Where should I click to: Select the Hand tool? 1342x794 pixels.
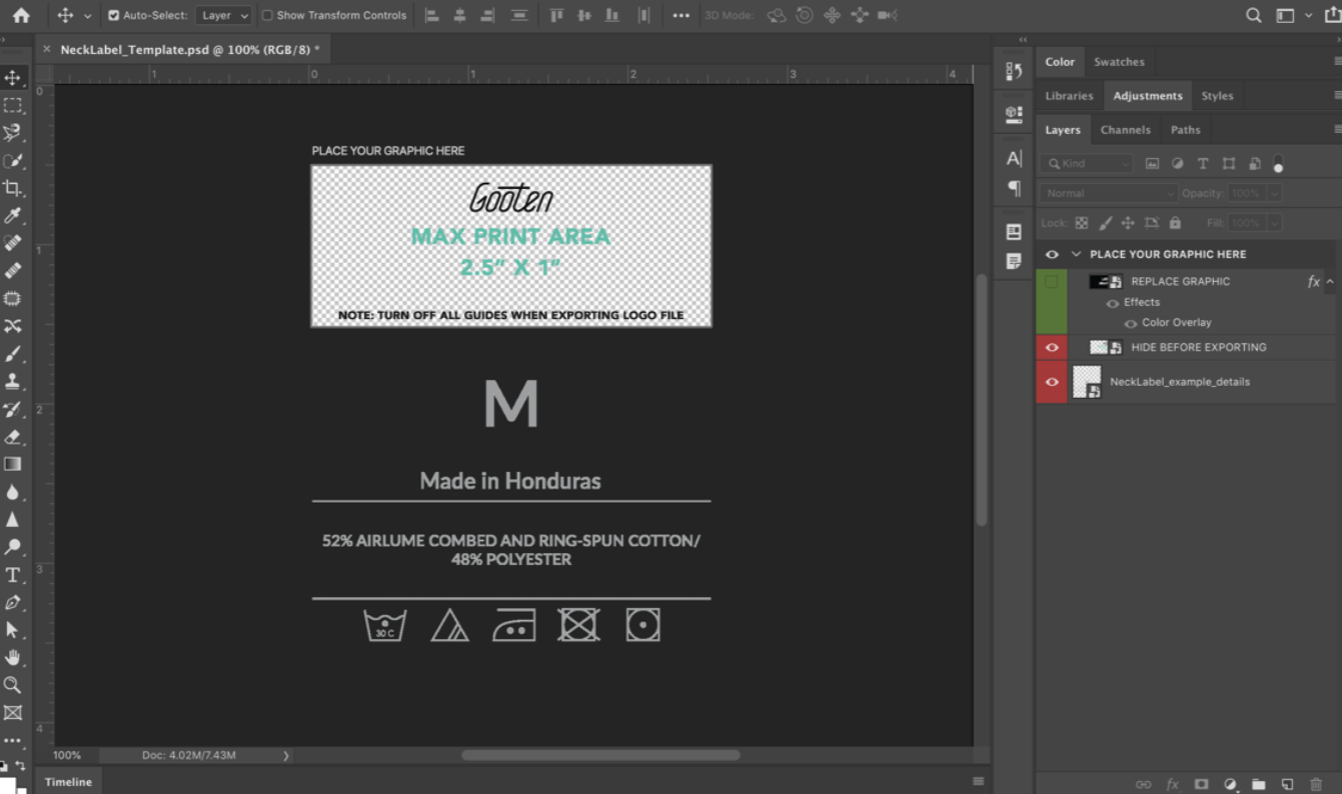[12, 658]
